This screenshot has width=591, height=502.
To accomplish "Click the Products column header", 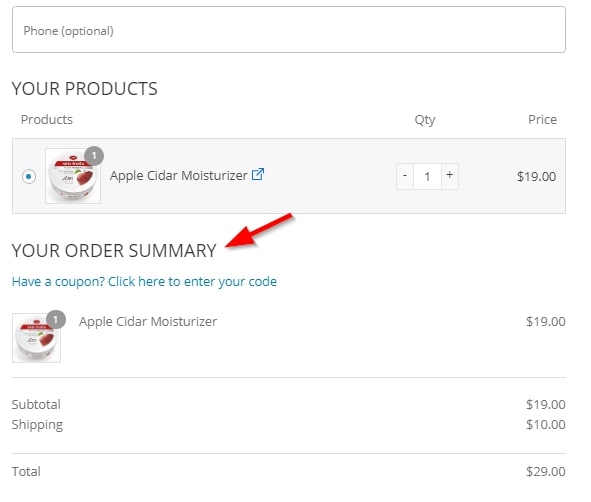I will click(47, 119).
